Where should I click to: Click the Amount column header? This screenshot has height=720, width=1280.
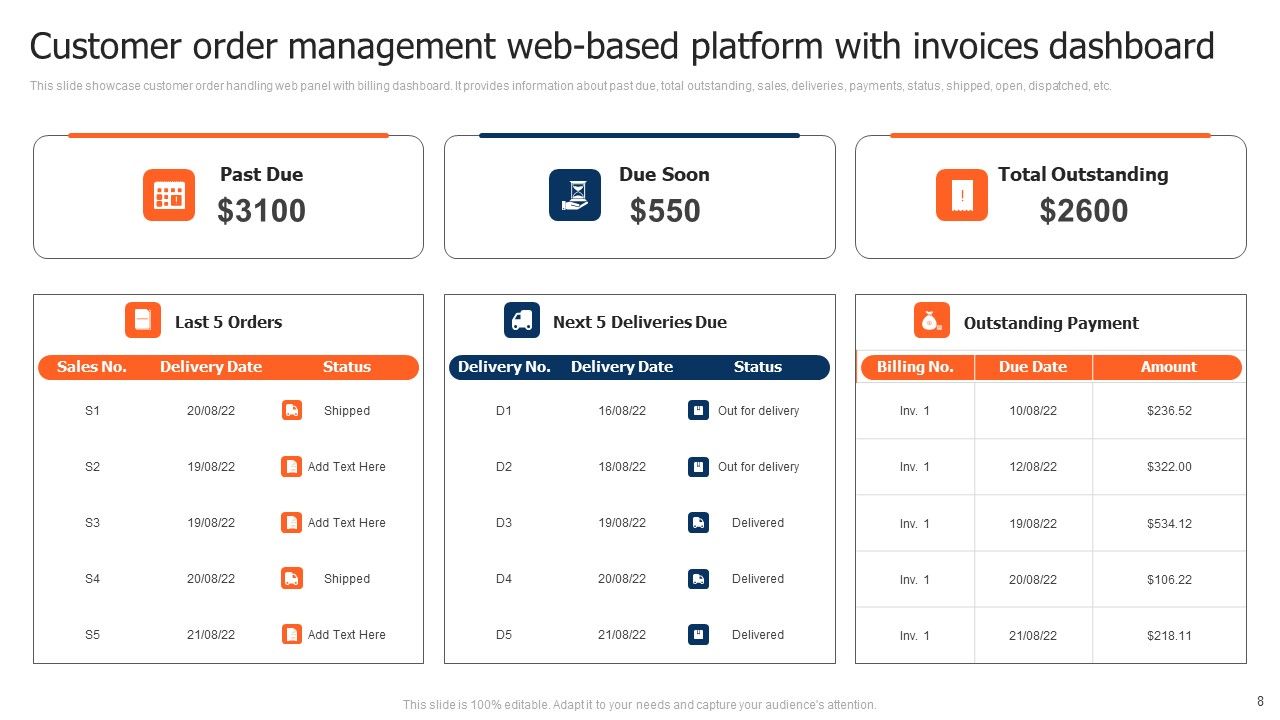click(1168, 367)
